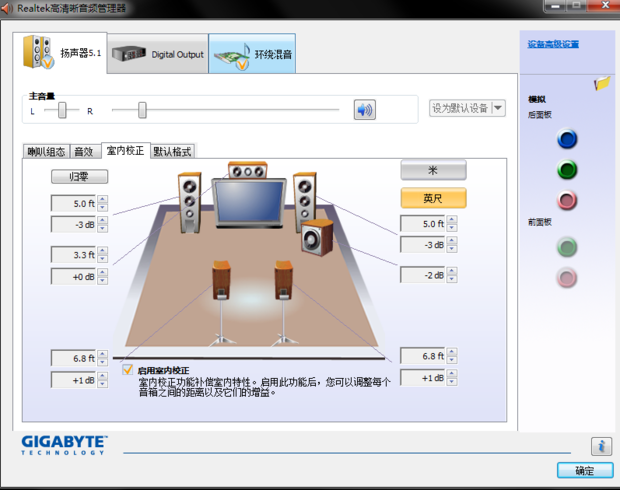Screen dimensions: 620x490
Task: Click the green front panel audio jack
Action: 567,247
